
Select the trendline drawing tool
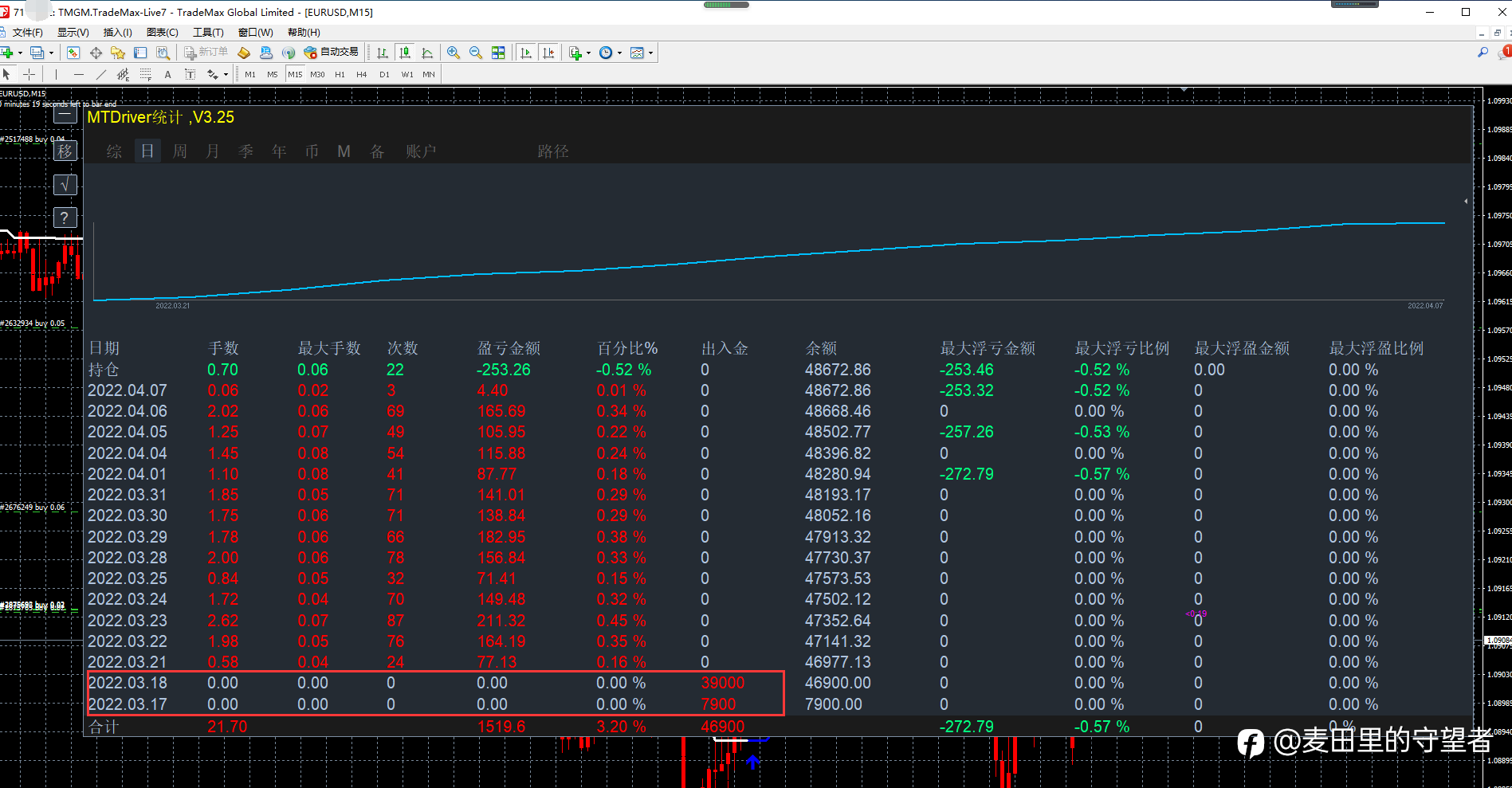(100, 74)
